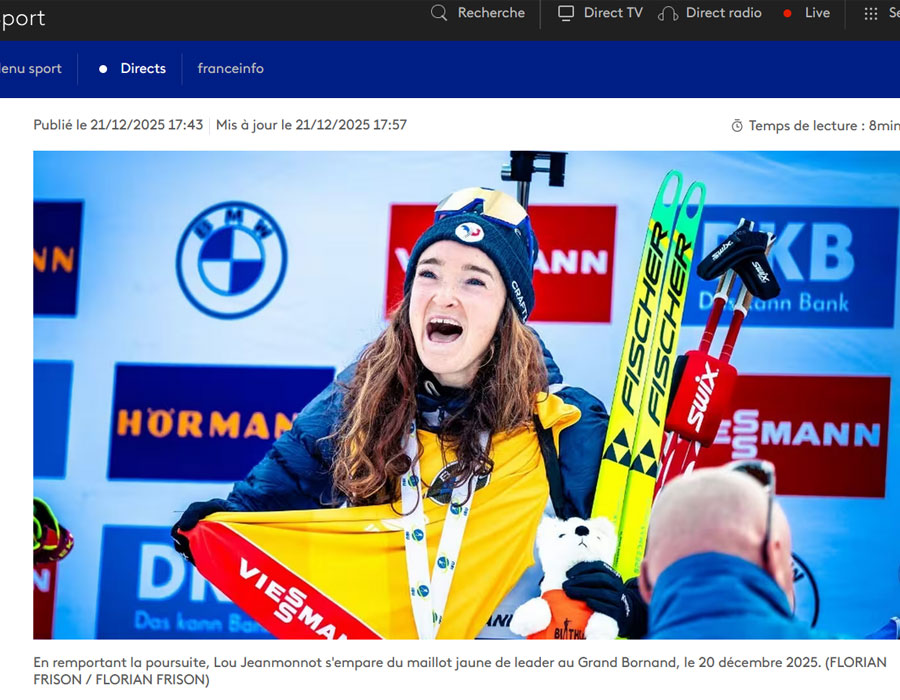900x700 pixels.
Task: Click the reading time clock icon
Action: [737, 125]
